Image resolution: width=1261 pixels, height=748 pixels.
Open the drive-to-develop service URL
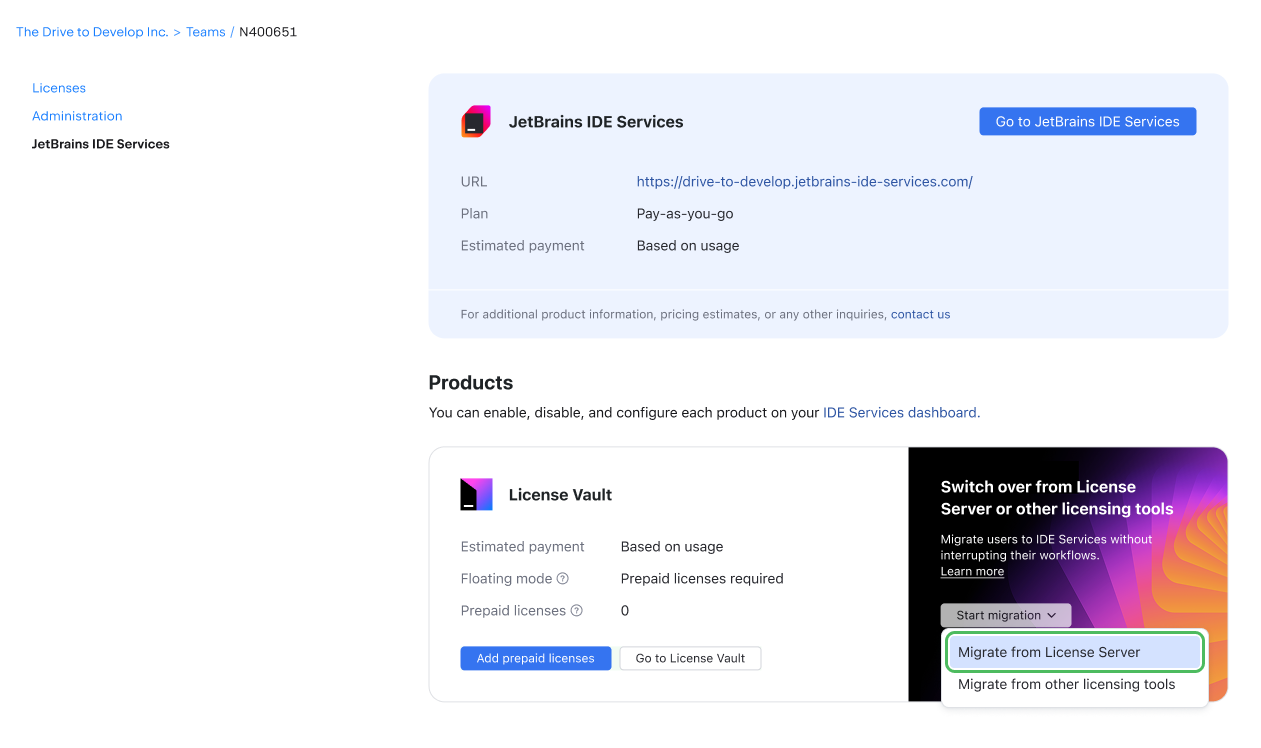pos(804,181)
